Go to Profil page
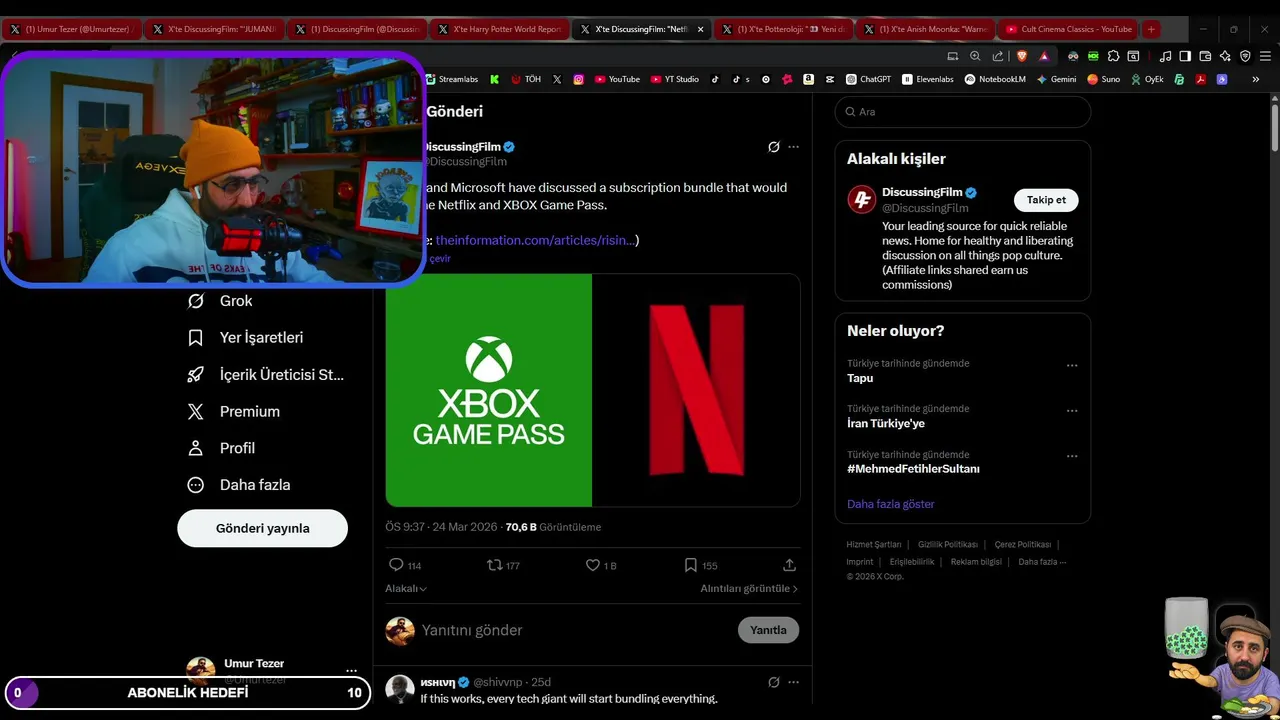This screenshot has height=720, width=1280. [221, 448]
